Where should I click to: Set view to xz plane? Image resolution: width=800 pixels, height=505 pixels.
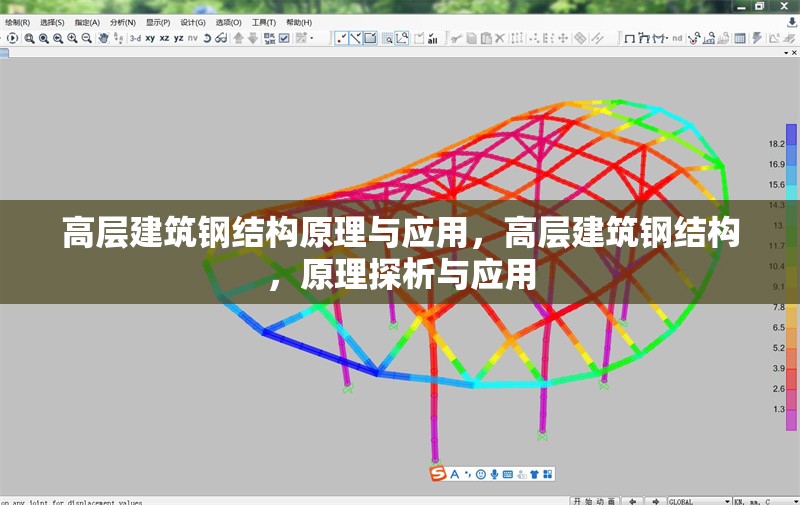coord(164,38)
